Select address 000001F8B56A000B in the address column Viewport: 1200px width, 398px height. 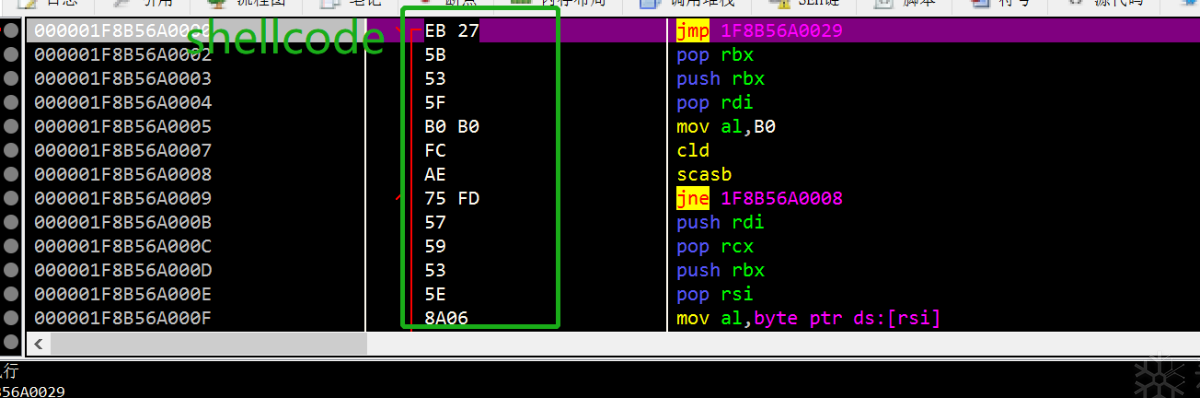(123, 223)
